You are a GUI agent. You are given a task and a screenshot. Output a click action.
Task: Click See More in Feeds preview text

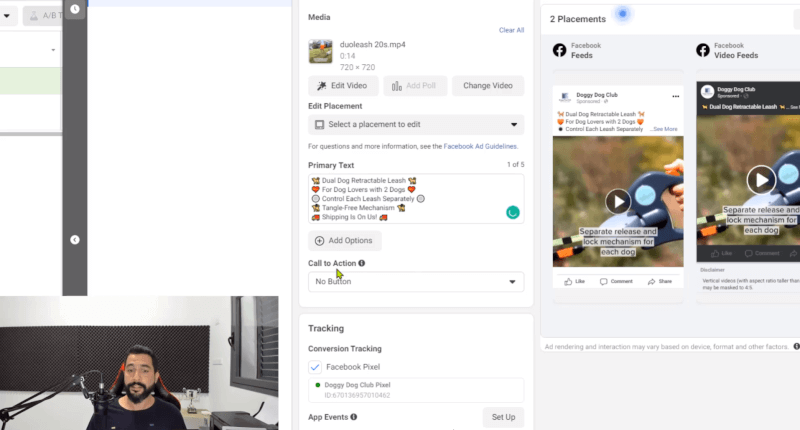coord(664,130)
